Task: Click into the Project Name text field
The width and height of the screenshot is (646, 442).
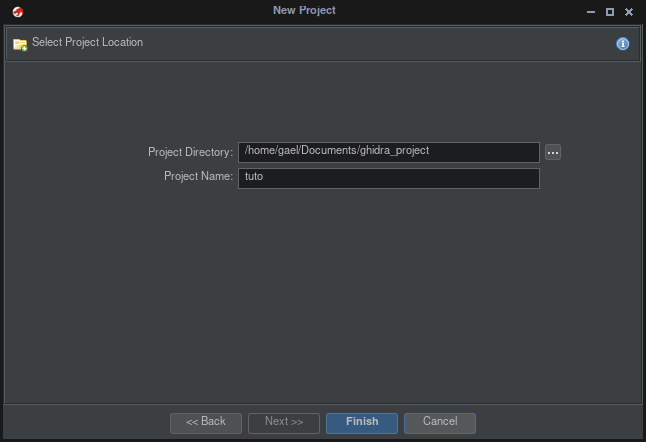Action: pyautogui.click(x=388, y=178)
